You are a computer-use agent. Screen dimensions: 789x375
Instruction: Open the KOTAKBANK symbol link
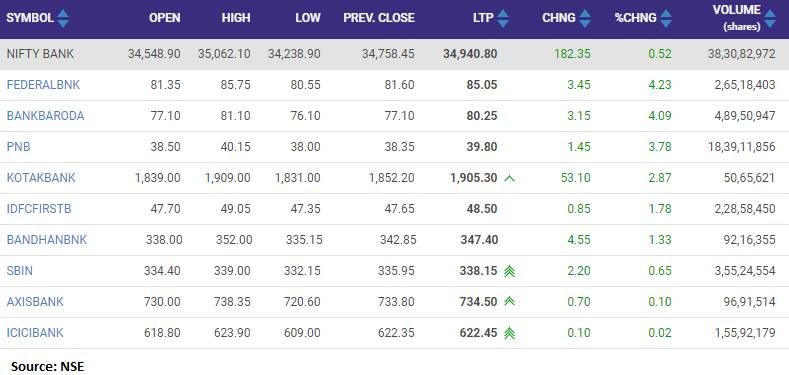click(41, 178)
